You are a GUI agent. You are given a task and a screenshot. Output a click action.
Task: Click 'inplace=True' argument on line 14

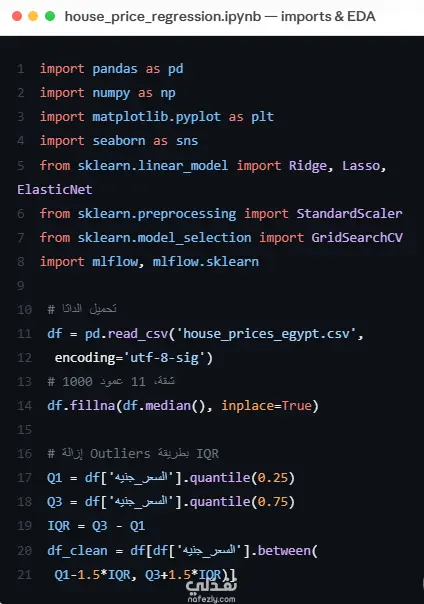(266, 406)
